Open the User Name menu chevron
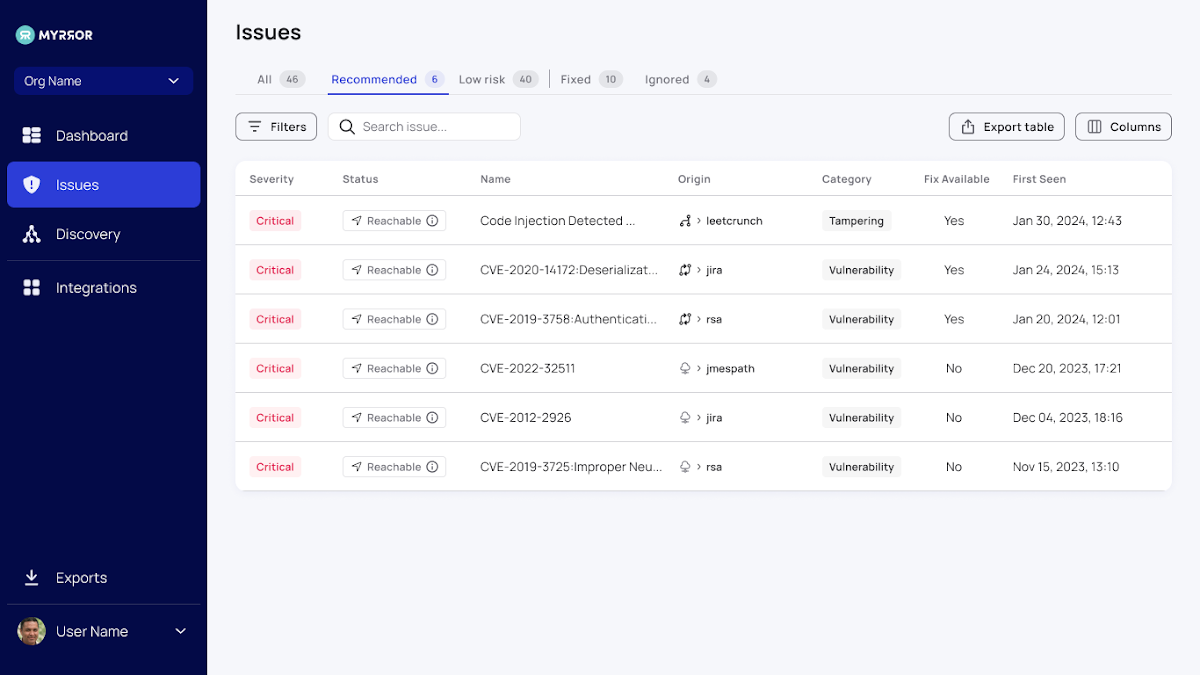The image size is (1200, 675). point(181,631)
